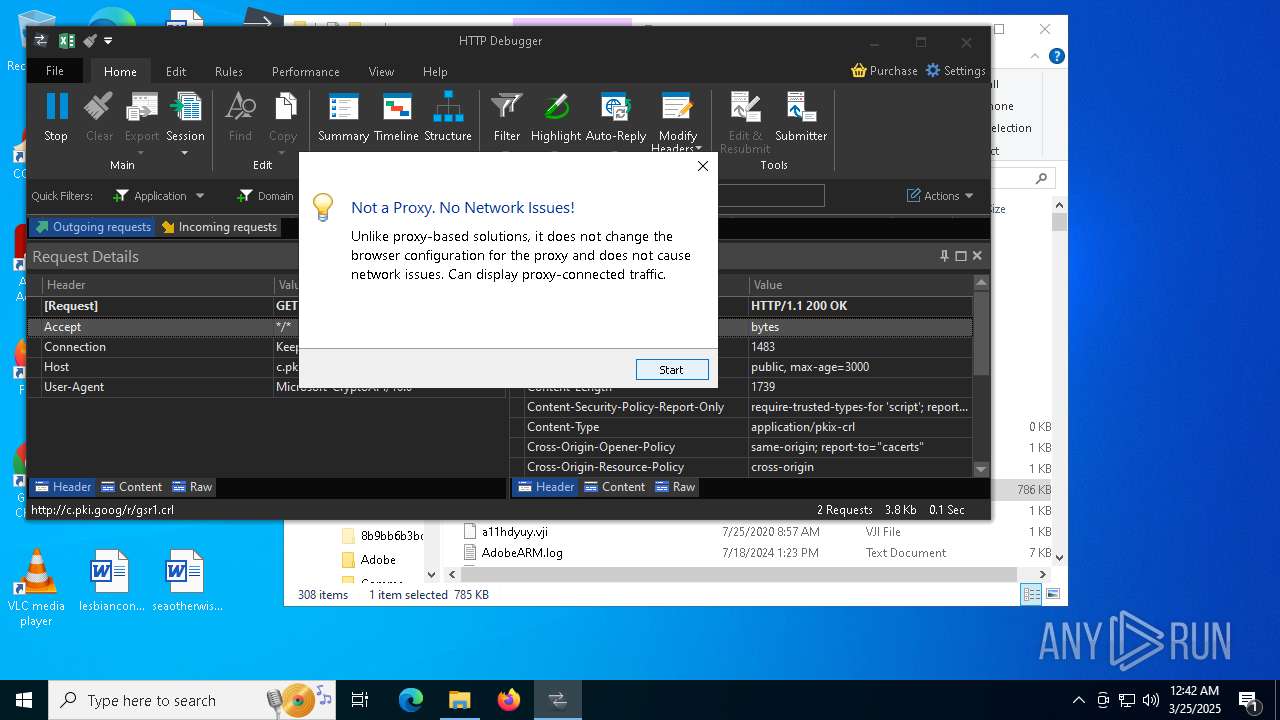Switch to response Header tab
The height and width of the screenshot is (720, 1280).
[545, 487]
